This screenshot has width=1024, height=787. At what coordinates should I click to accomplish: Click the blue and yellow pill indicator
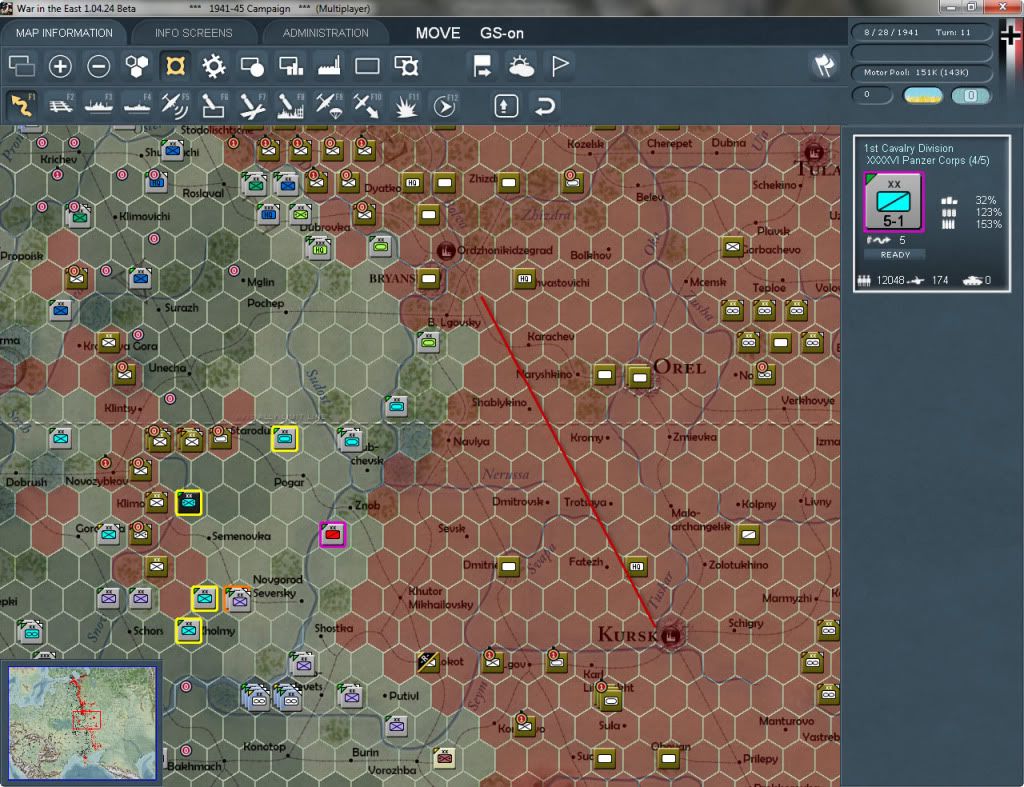click(923, 96)
